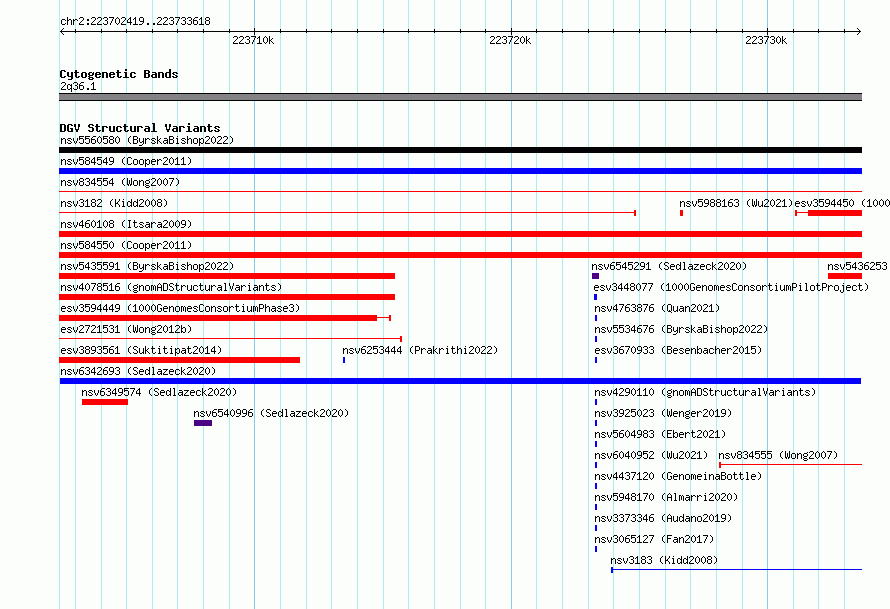
Task: Click nsv3065127 (Fan2017) label
Action: click(654, 539)
